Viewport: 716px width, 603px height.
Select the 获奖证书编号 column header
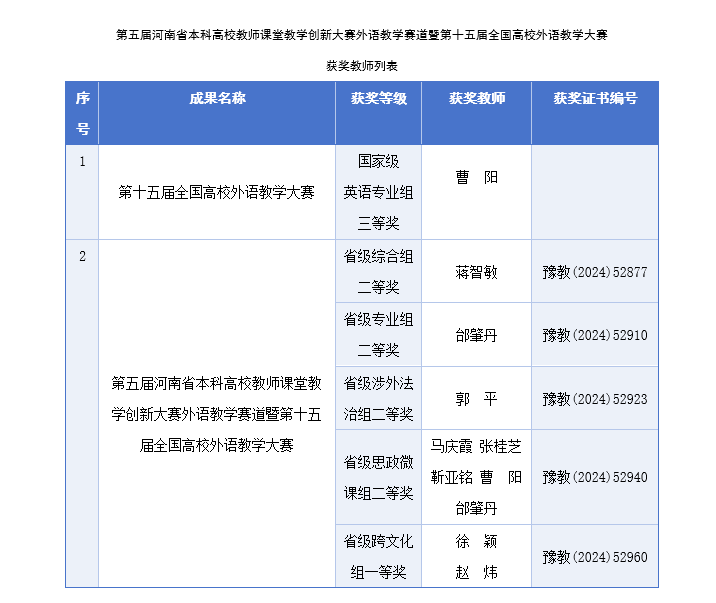[595, 98]
